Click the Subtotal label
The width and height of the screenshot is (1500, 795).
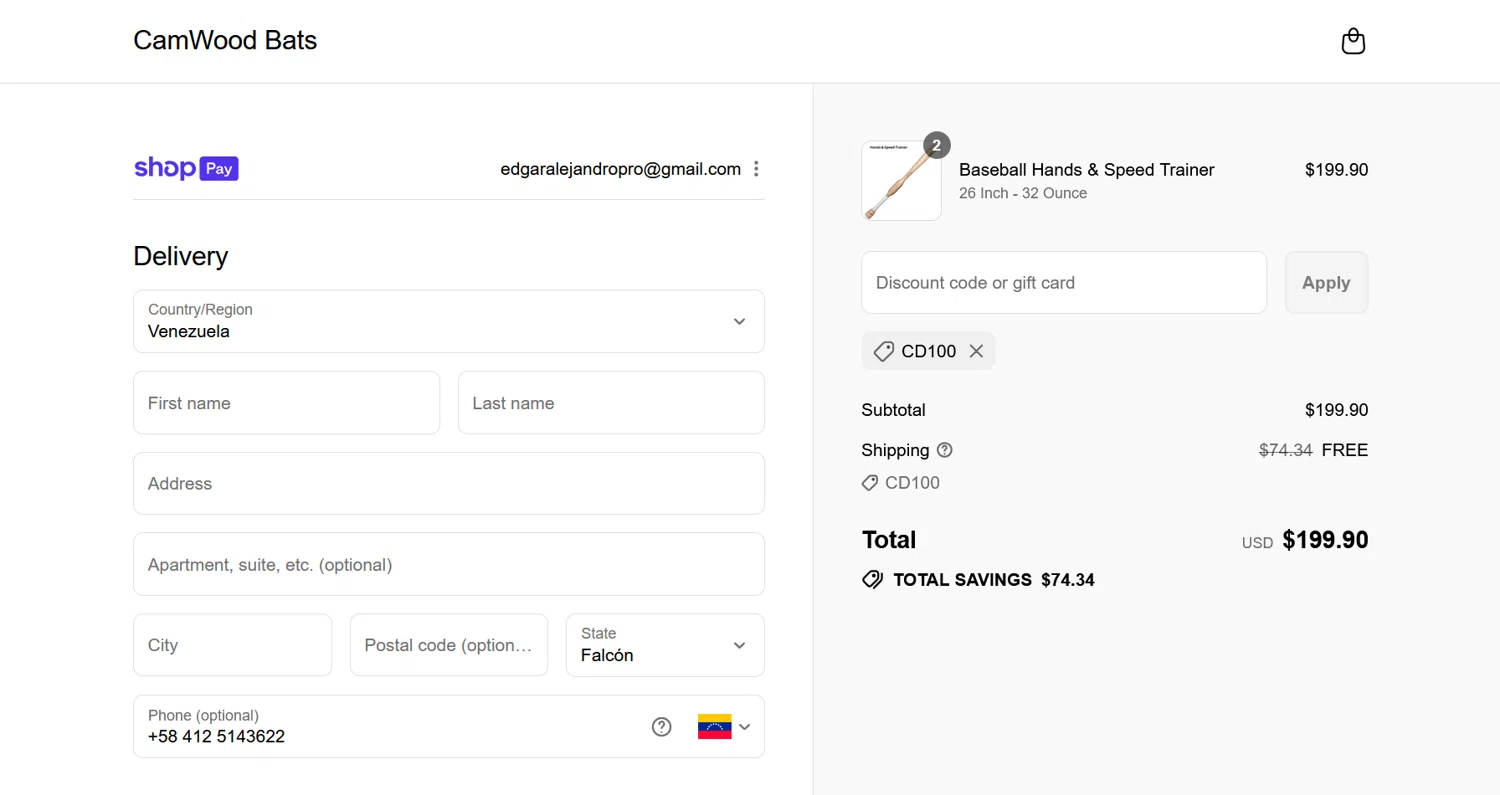point(893,410)
